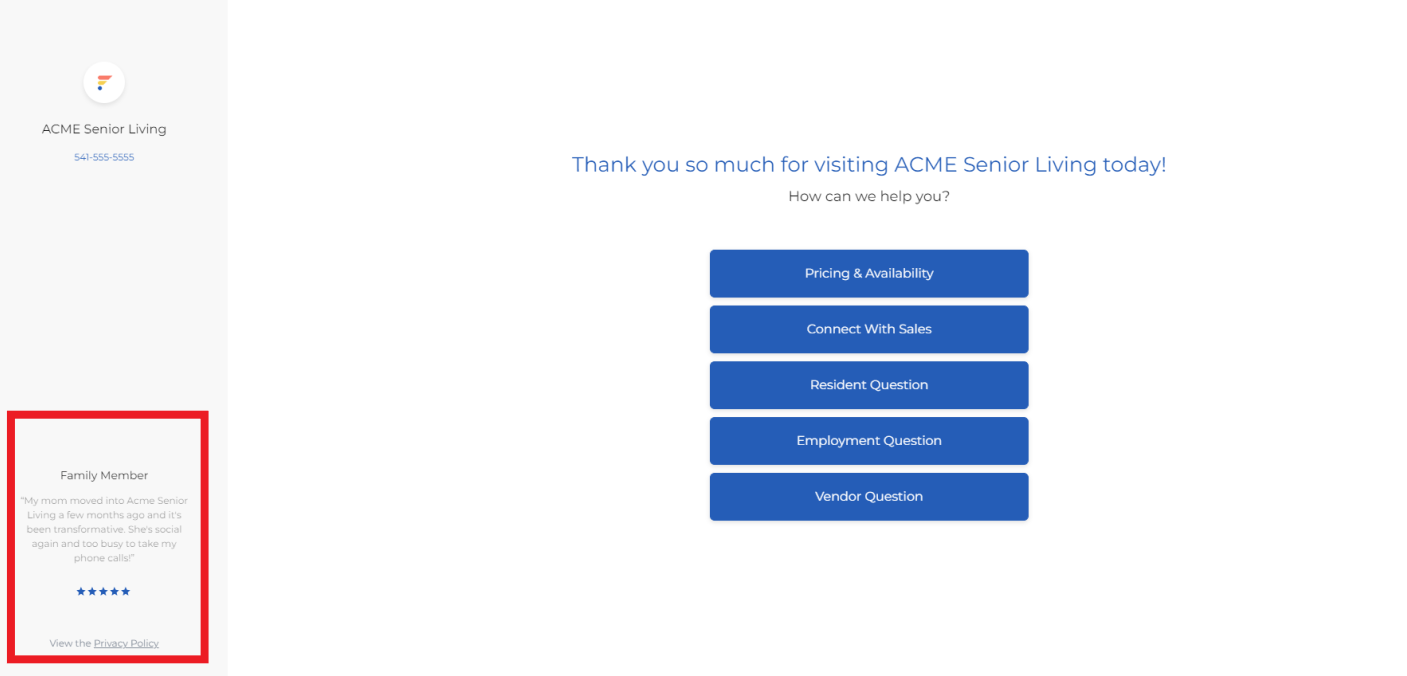The width and height of the screenshot is (1407, 676).
Task: Select the fifth, last rating star
Action: pos(125,591)
